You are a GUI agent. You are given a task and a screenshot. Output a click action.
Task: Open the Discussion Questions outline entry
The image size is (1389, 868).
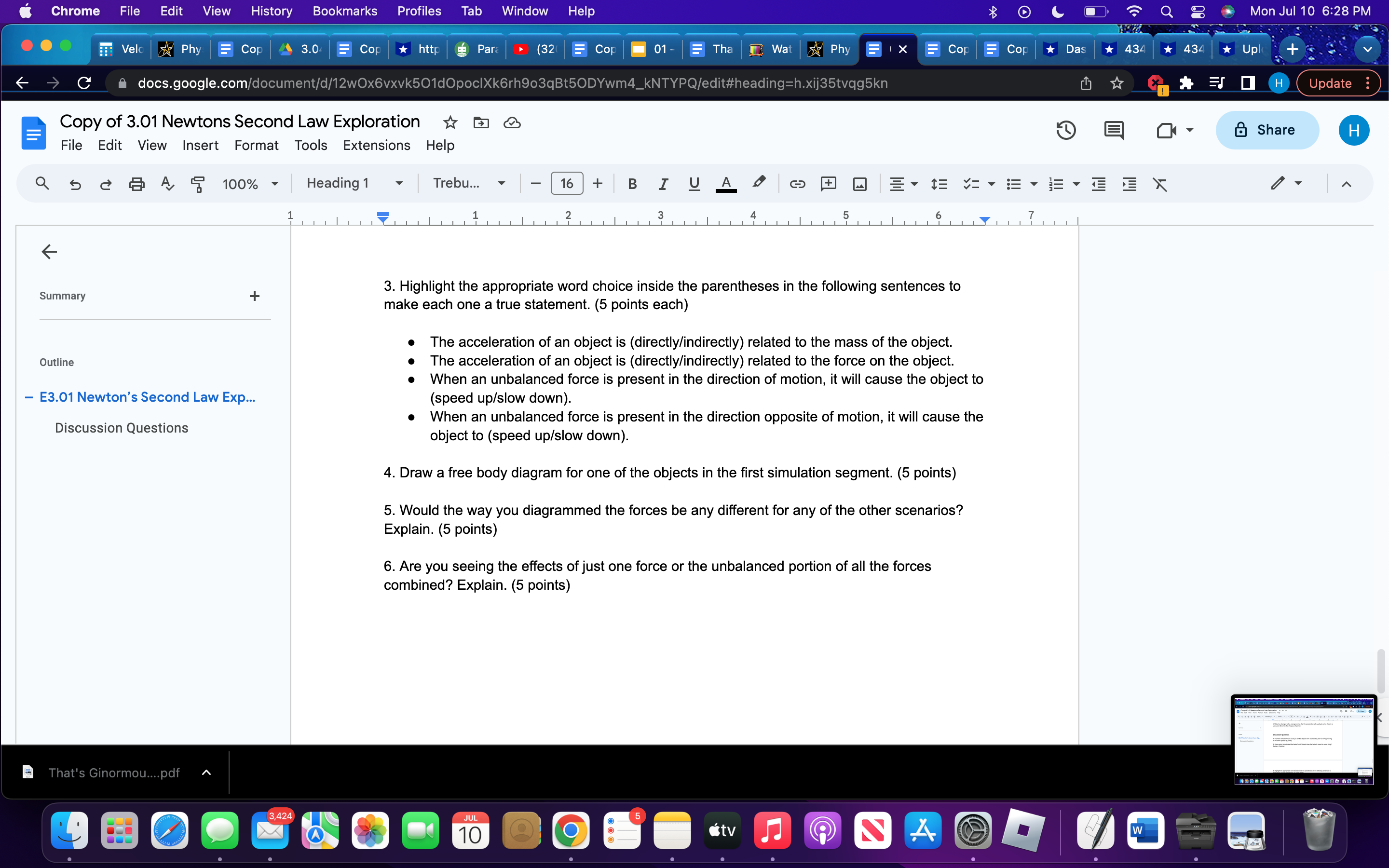tap(121, 427)
